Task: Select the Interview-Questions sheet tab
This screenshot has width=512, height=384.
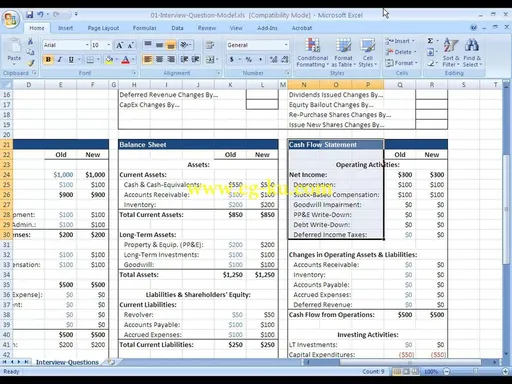Action: (67, 362)
